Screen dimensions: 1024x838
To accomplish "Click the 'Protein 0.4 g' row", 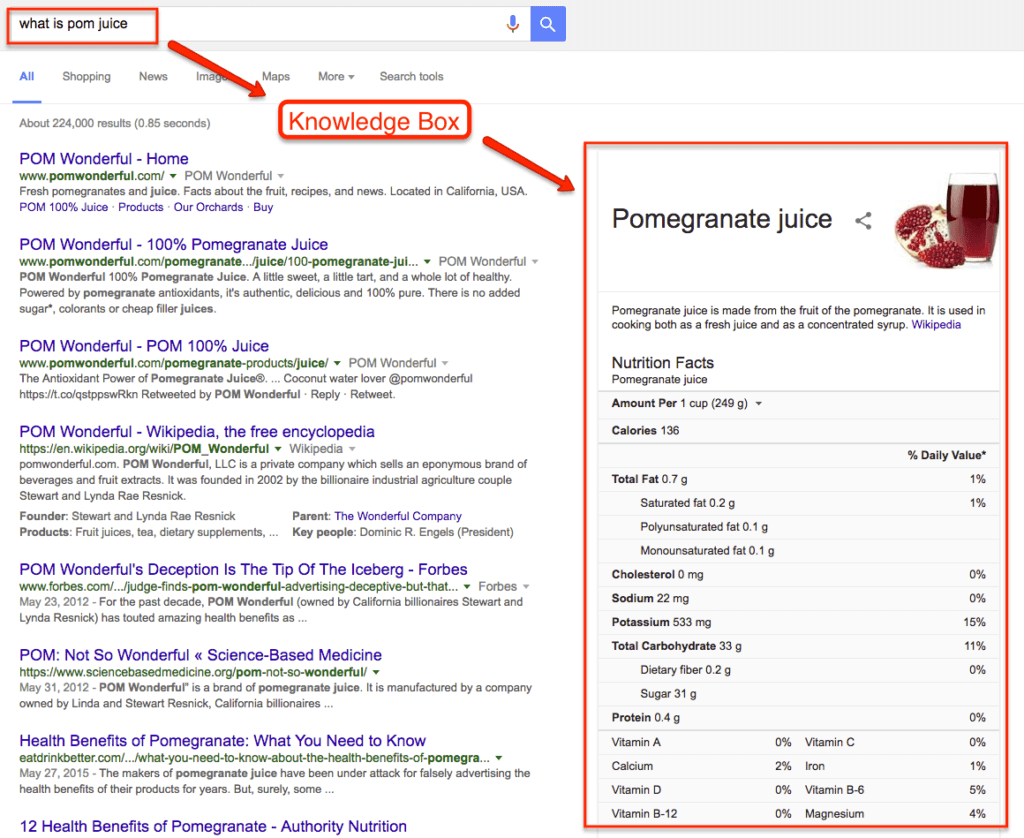I will (x=799, y=718).
